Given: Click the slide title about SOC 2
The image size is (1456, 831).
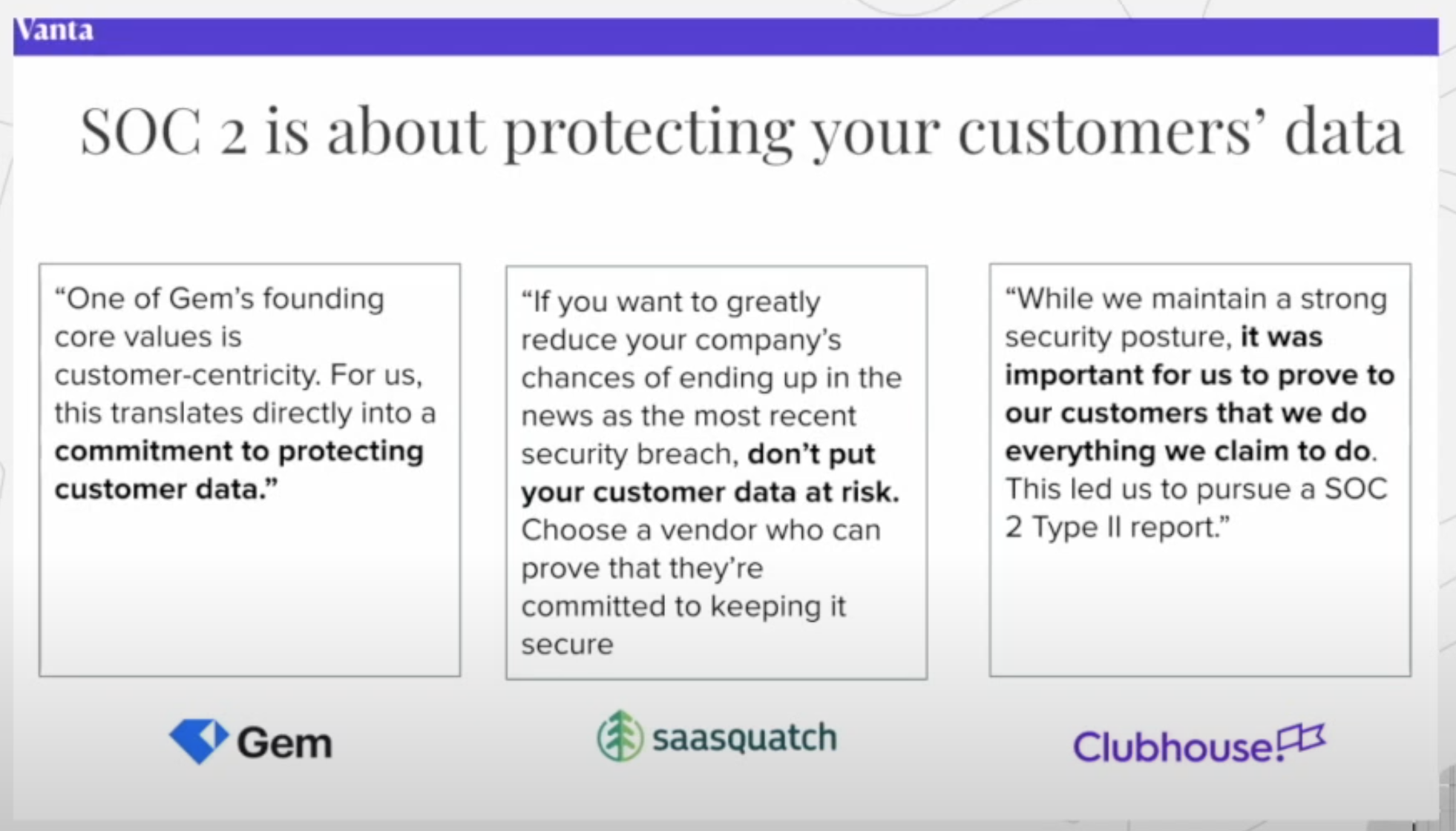Looking at the screenshot, I should pyautogui.click(x=741, y=132).
